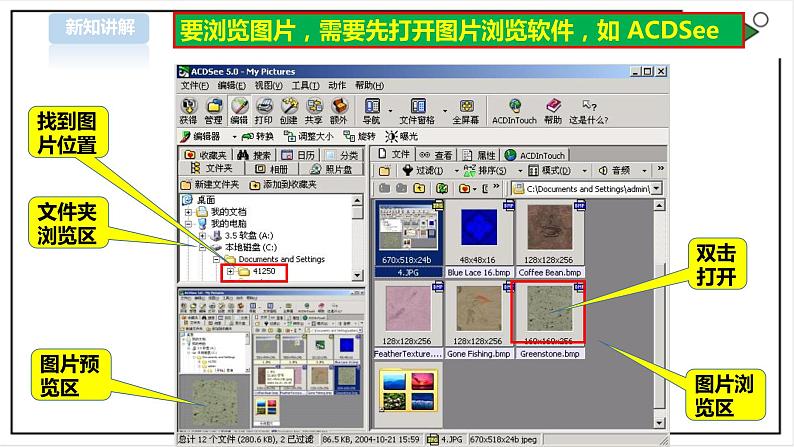Click the green refresh icon beside the up-folder icon
Image resolution: width=794 pixels, height=447 pixels.
[442, 188]
